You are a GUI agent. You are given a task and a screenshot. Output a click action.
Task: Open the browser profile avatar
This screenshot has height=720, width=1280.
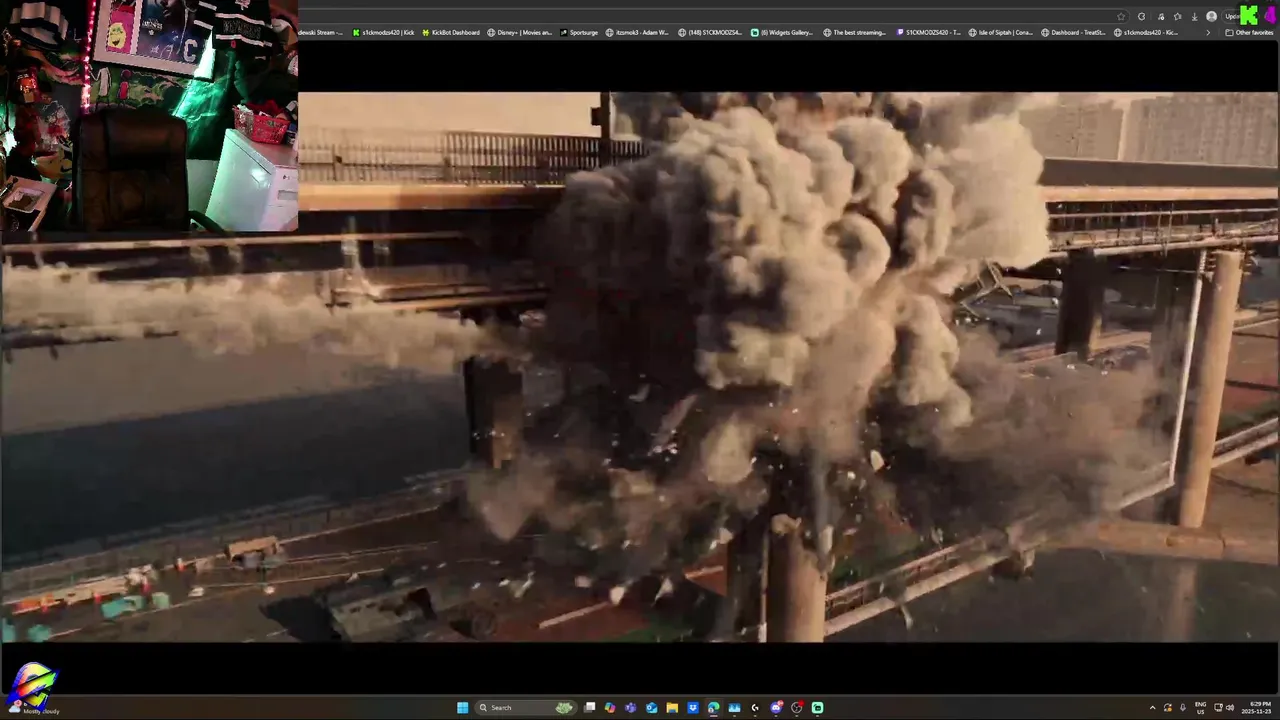point(1211,16)
